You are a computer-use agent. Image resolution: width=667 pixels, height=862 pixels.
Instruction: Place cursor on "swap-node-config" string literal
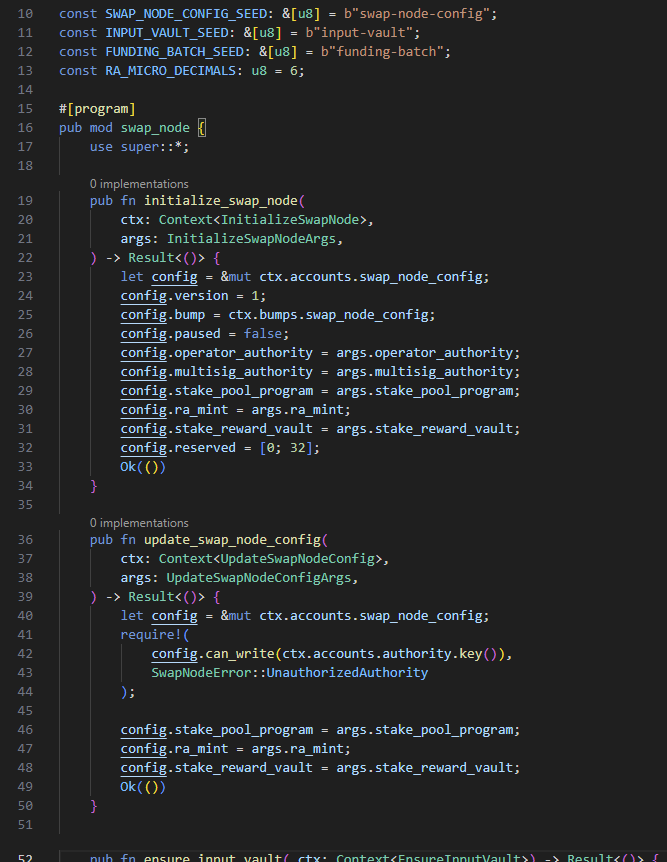click(x=421, y=14)
